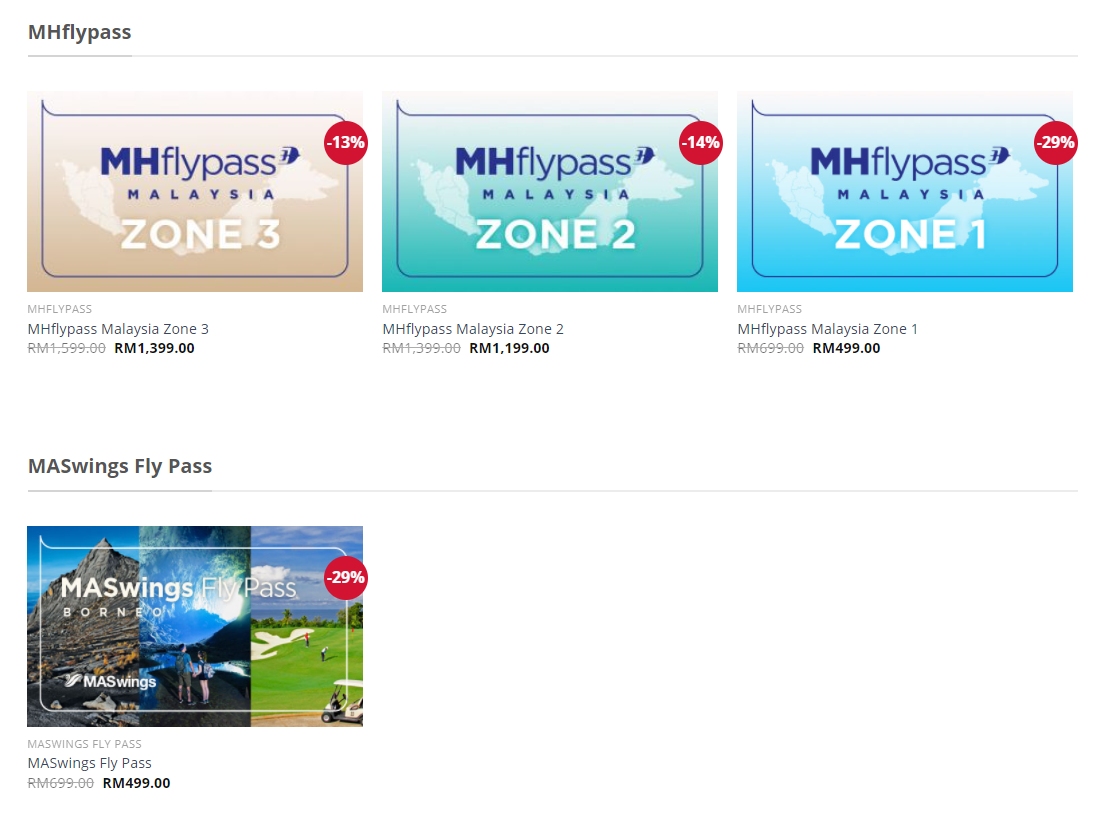Select the MHFLYPASS category label above Zone 3 title
This screenshot has width=1103, height=819.
[59, 309]
